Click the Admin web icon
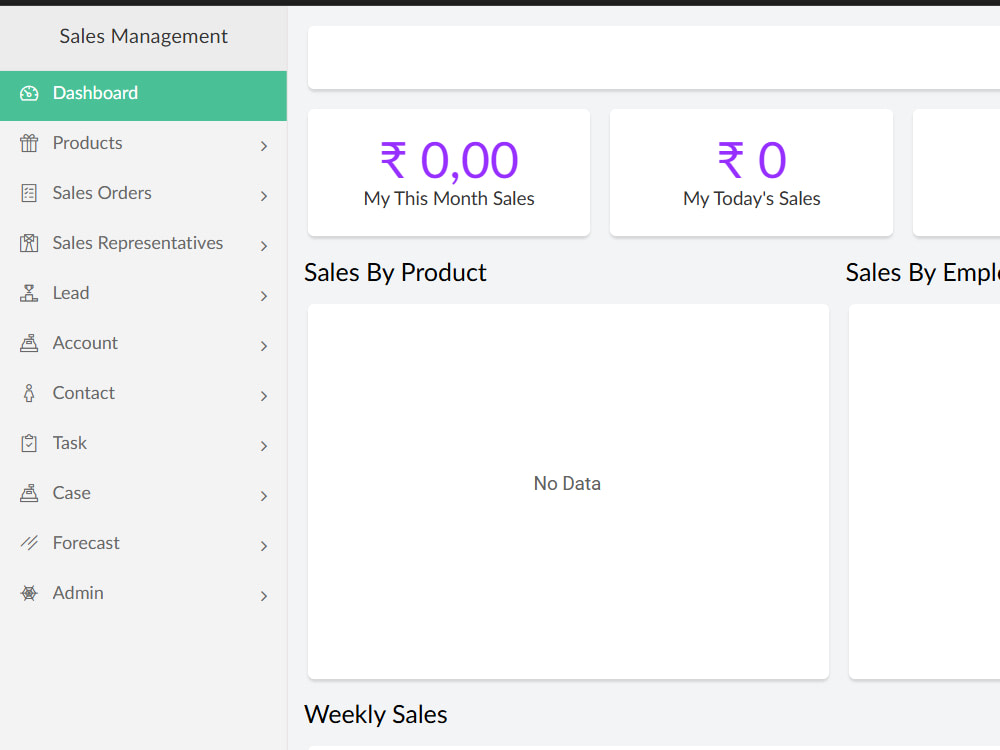This screenshot has height=750, width=1000. point(29,593)
